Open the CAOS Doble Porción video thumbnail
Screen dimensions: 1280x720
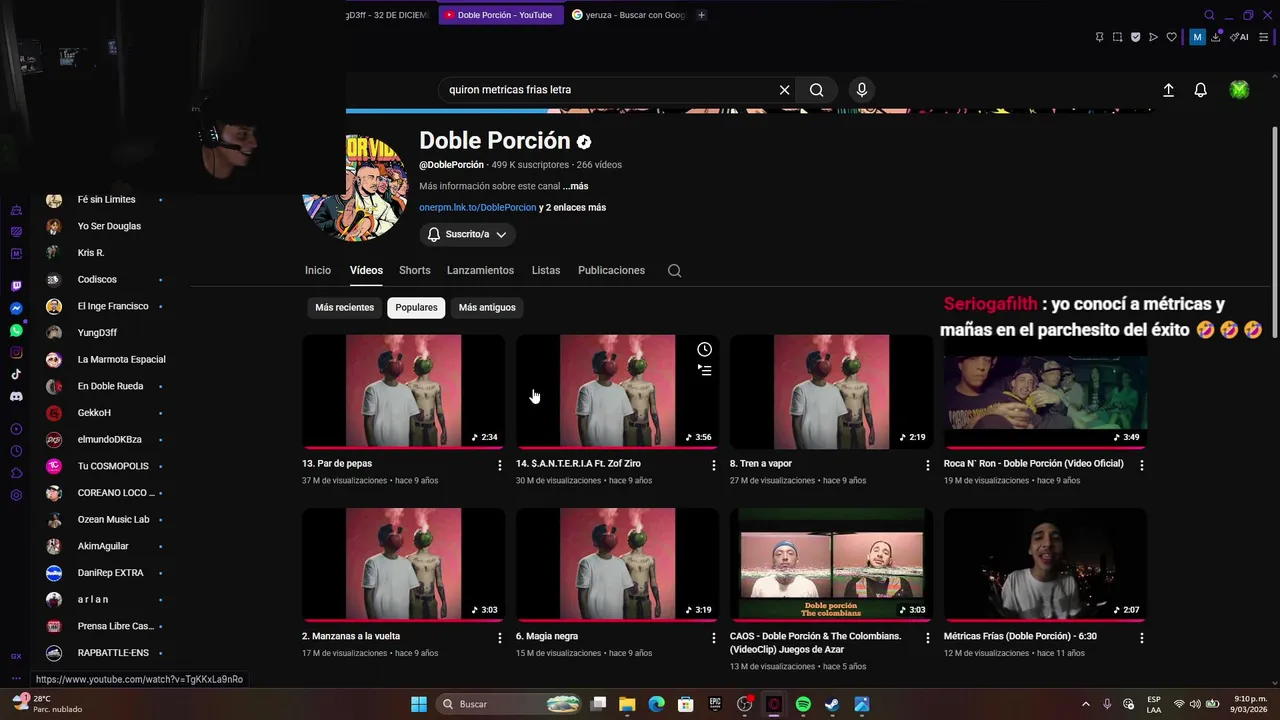pyautogui.click(x=831, y=564)
